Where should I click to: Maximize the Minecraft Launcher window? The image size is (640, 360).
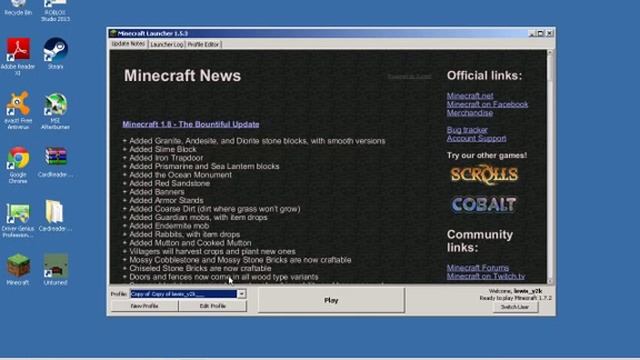[x=541, y=33]
